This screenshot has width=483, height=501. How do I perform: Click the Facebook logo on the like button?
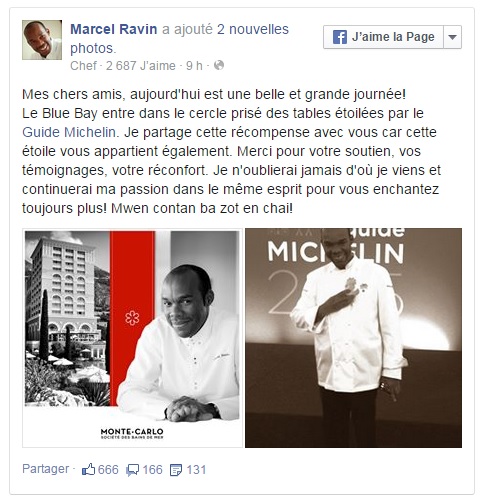[x=340, y=37]
